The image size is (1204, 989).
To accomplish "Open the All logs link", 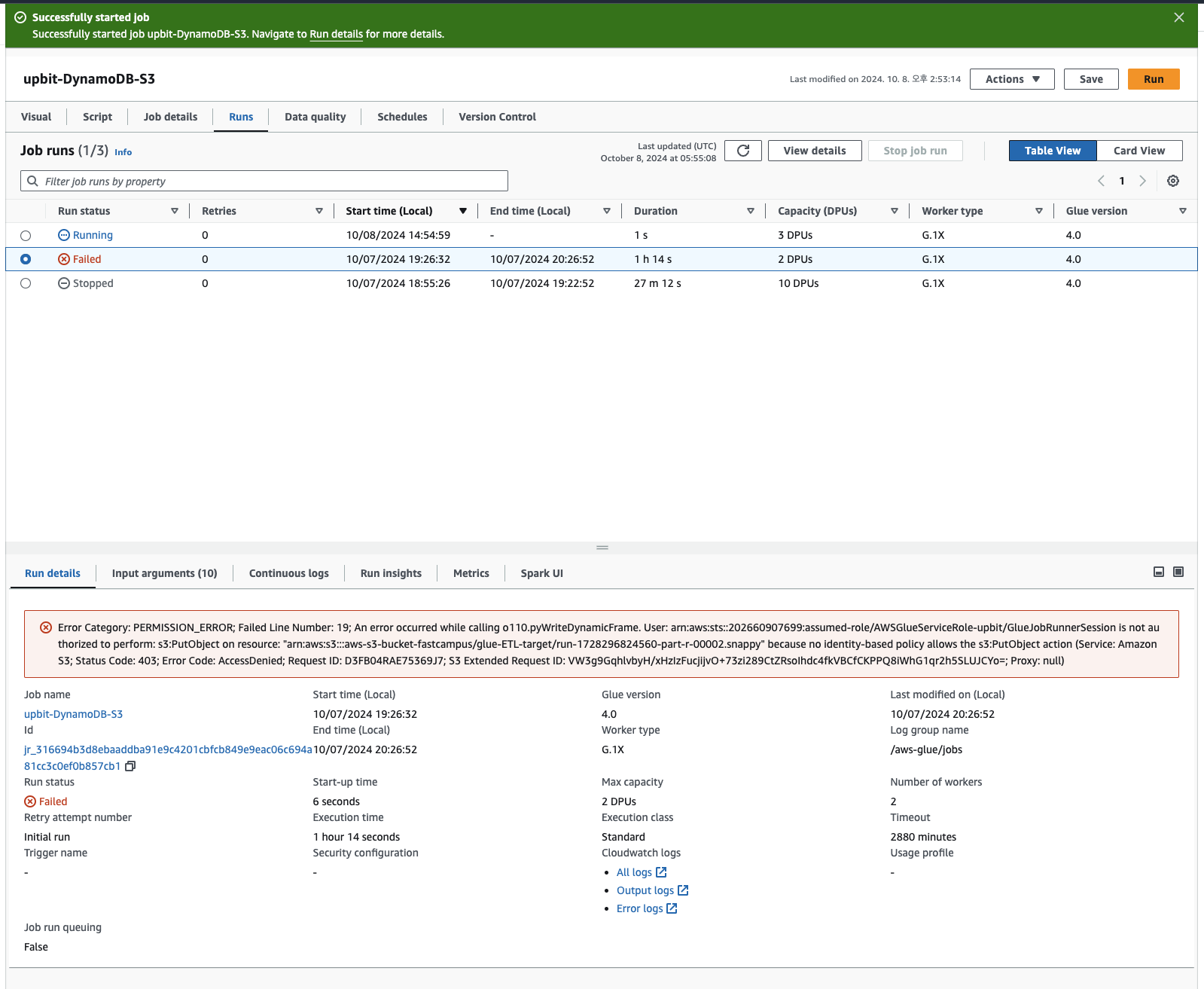I will 642,872.
